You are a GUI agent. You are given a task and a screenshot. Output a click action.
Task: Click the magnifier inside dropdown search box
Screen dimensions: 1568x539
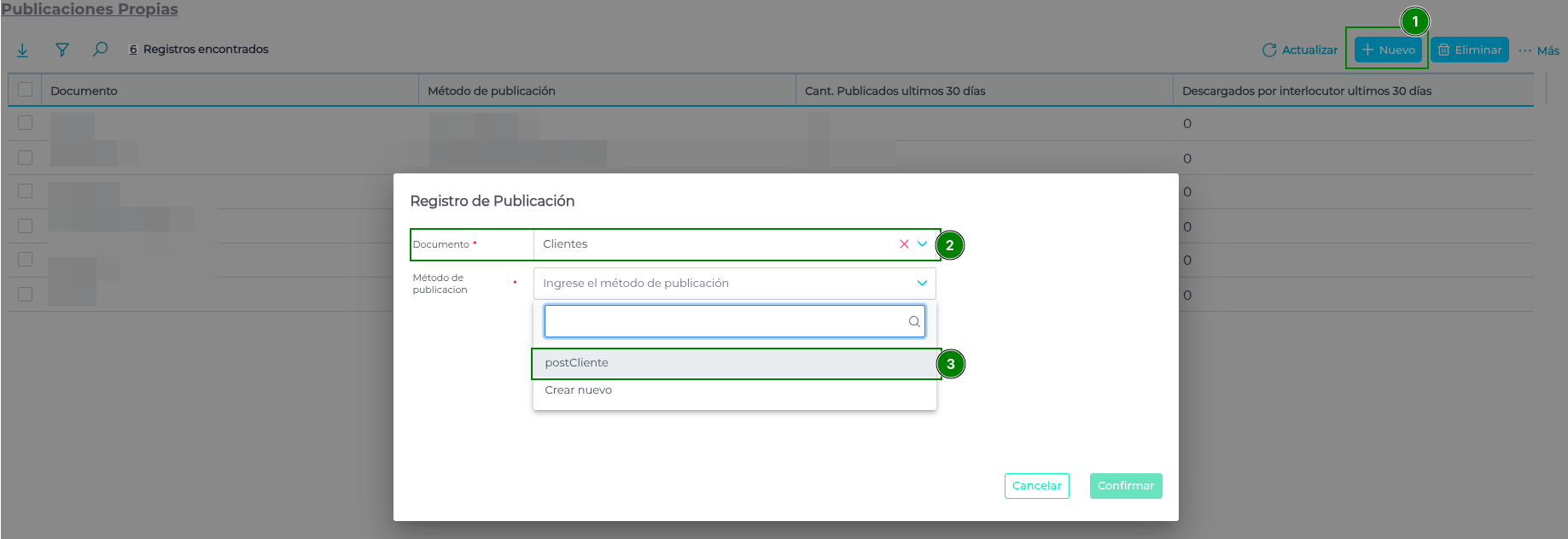[x=914, y=322]
